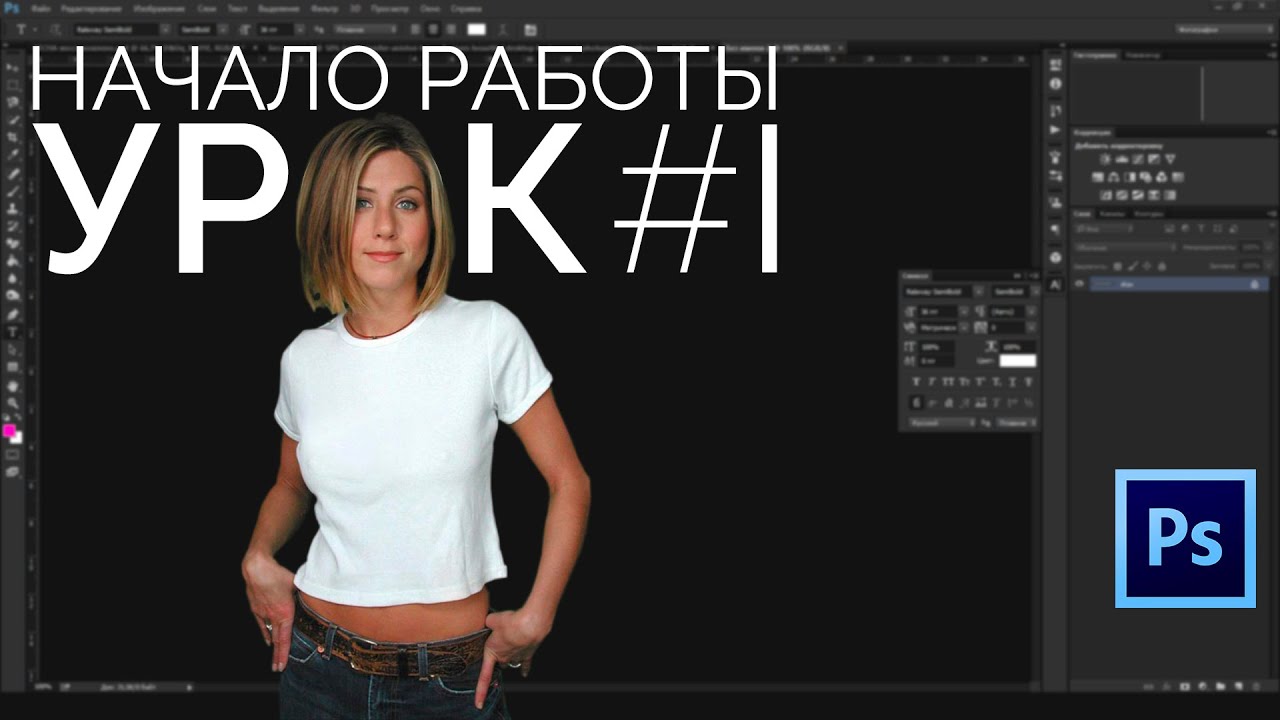Click the Create warped text icon

coord(503,29)
